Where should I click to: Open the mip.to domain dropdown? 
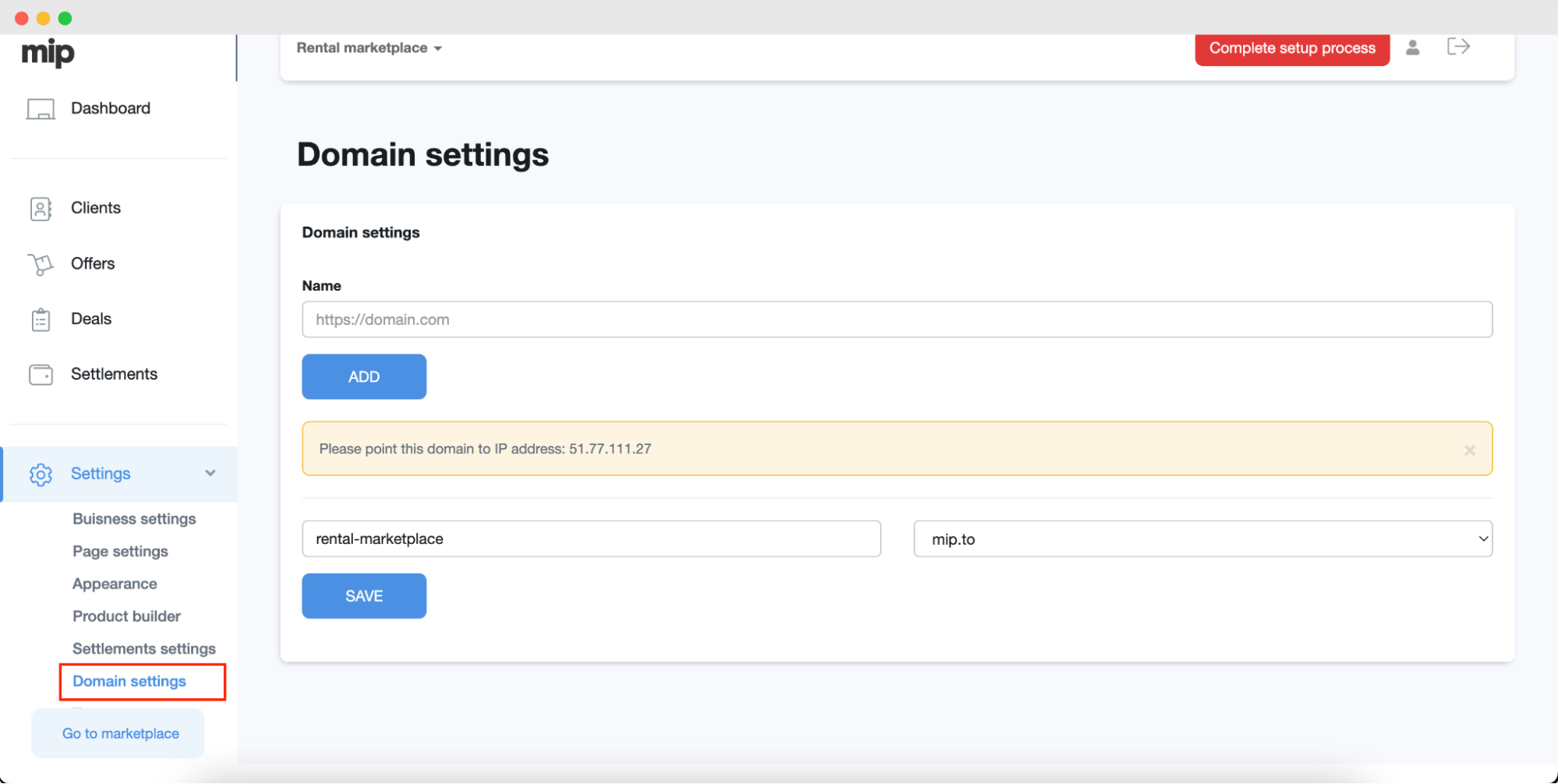tap(1203, 539)
